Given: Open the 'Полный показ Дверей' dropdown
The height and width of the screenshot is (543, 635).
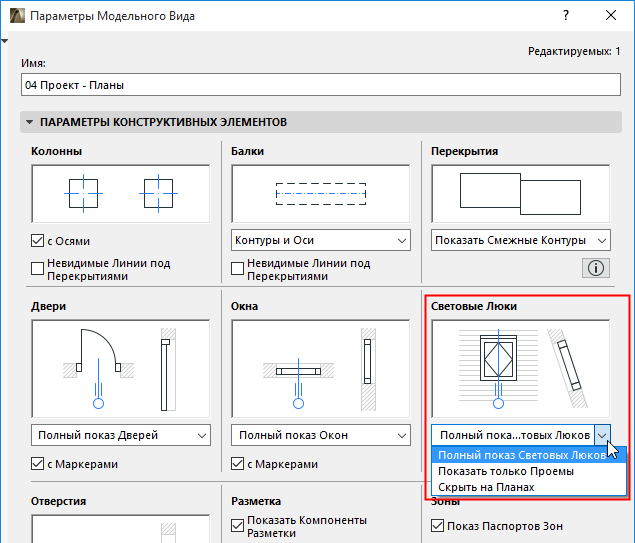Looking at the screenshot, I should 121,435.
